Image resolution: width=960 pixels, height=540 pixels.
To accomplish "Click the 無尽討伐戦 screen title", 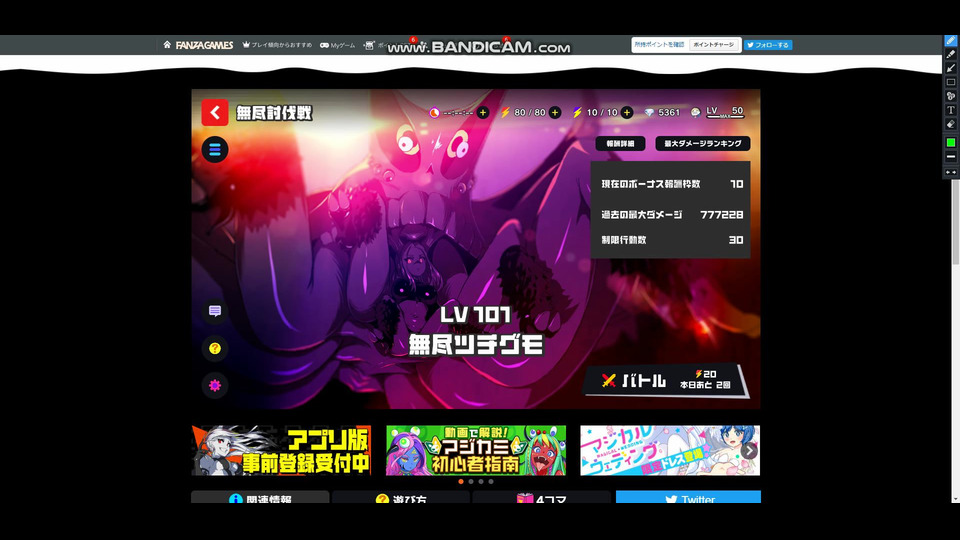I will (274, 113).
